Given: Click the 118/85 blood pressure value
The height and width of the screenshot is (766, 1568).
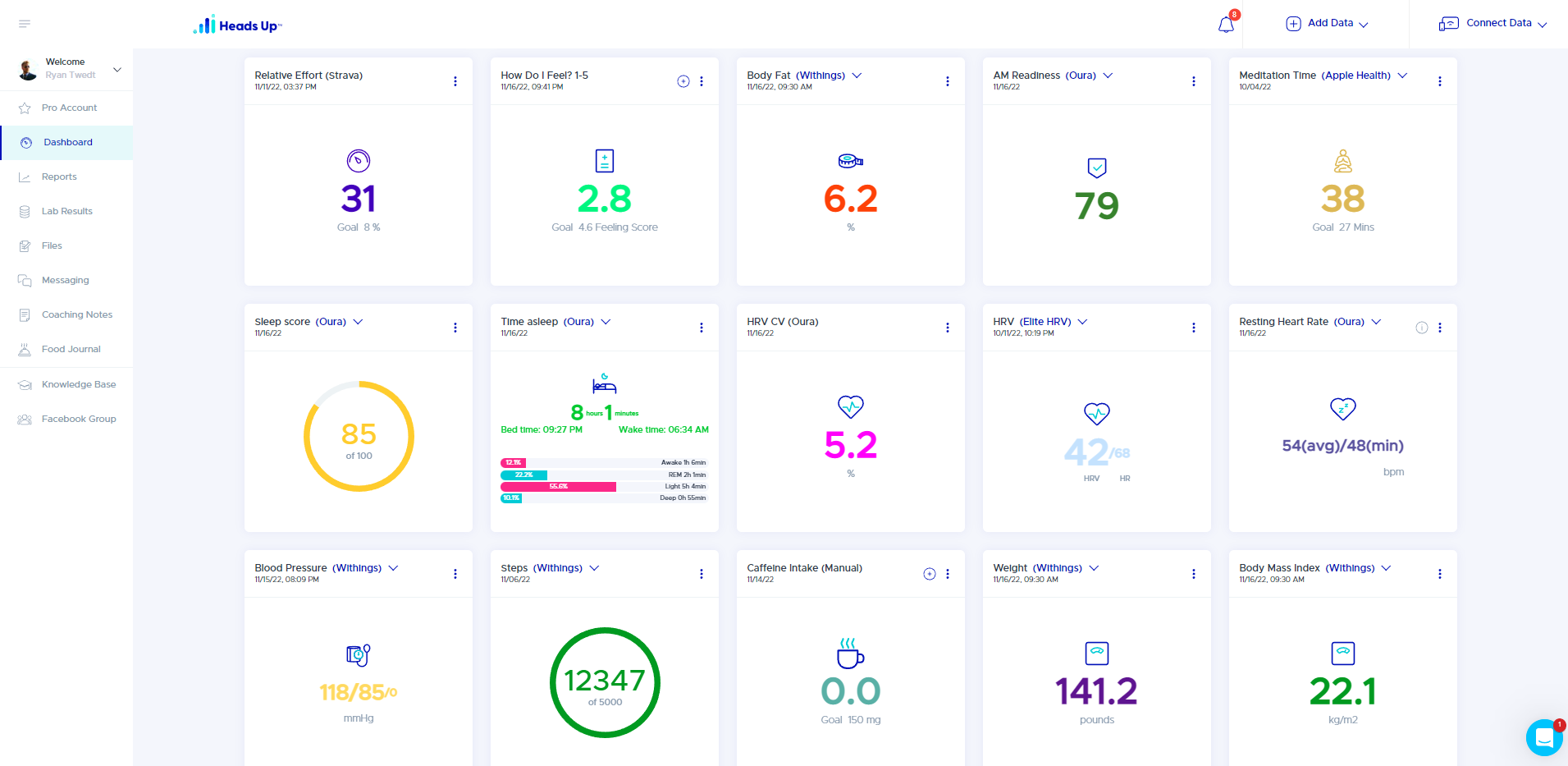Looking at the screenshot, I should (x=359, y=693).
